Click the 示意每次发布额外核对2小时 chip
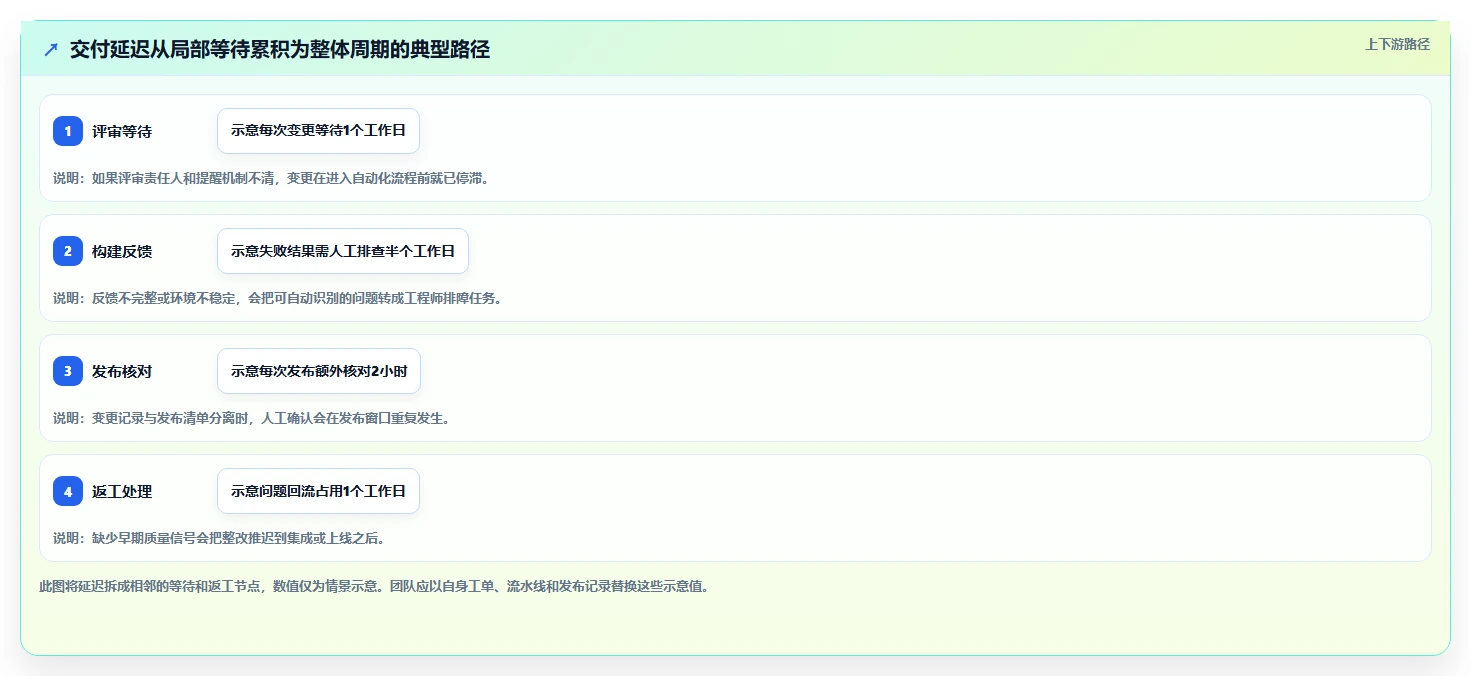Screen dimensions: 1471x676 click(x=319, y=371)
